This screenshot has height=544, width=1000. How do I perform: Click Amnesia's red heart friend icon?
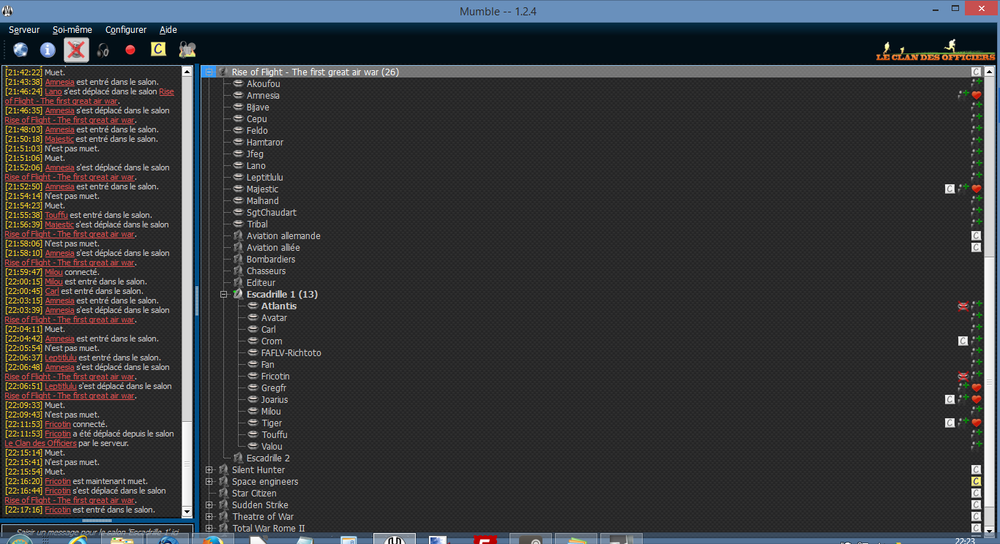[976, 96]
